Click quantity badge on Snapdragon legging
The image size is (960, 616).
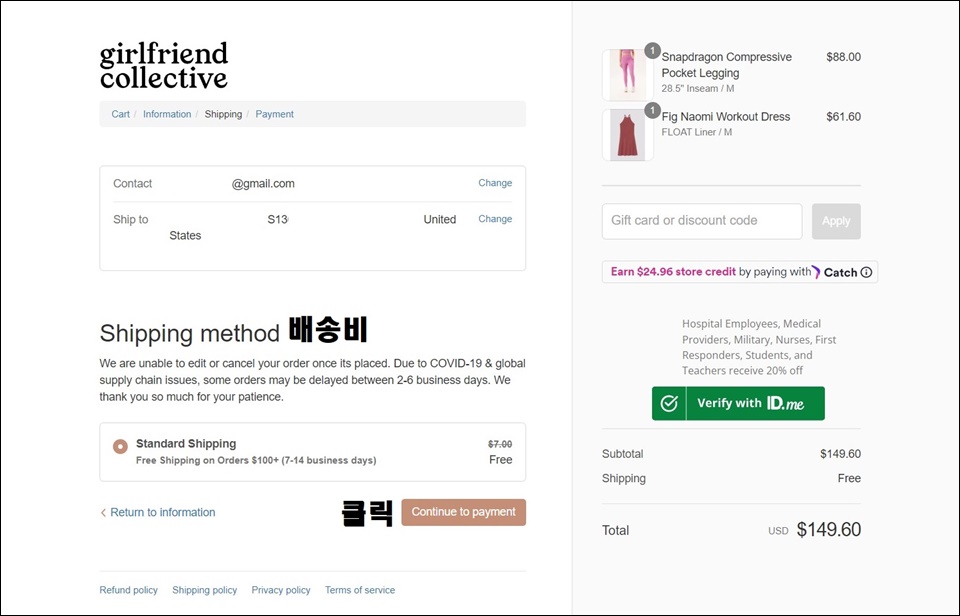(653, 50)
